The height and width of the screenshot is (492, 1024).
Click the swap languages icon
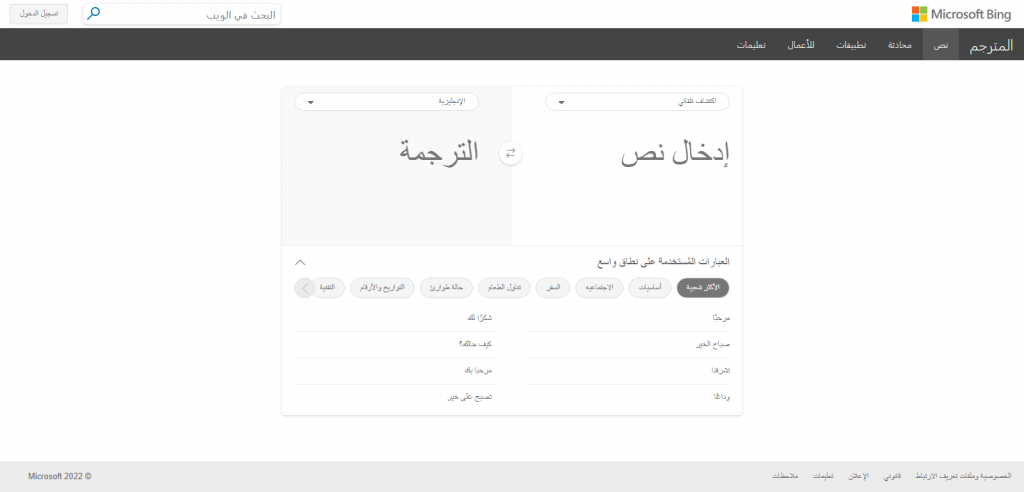click(x=511, y=153)
